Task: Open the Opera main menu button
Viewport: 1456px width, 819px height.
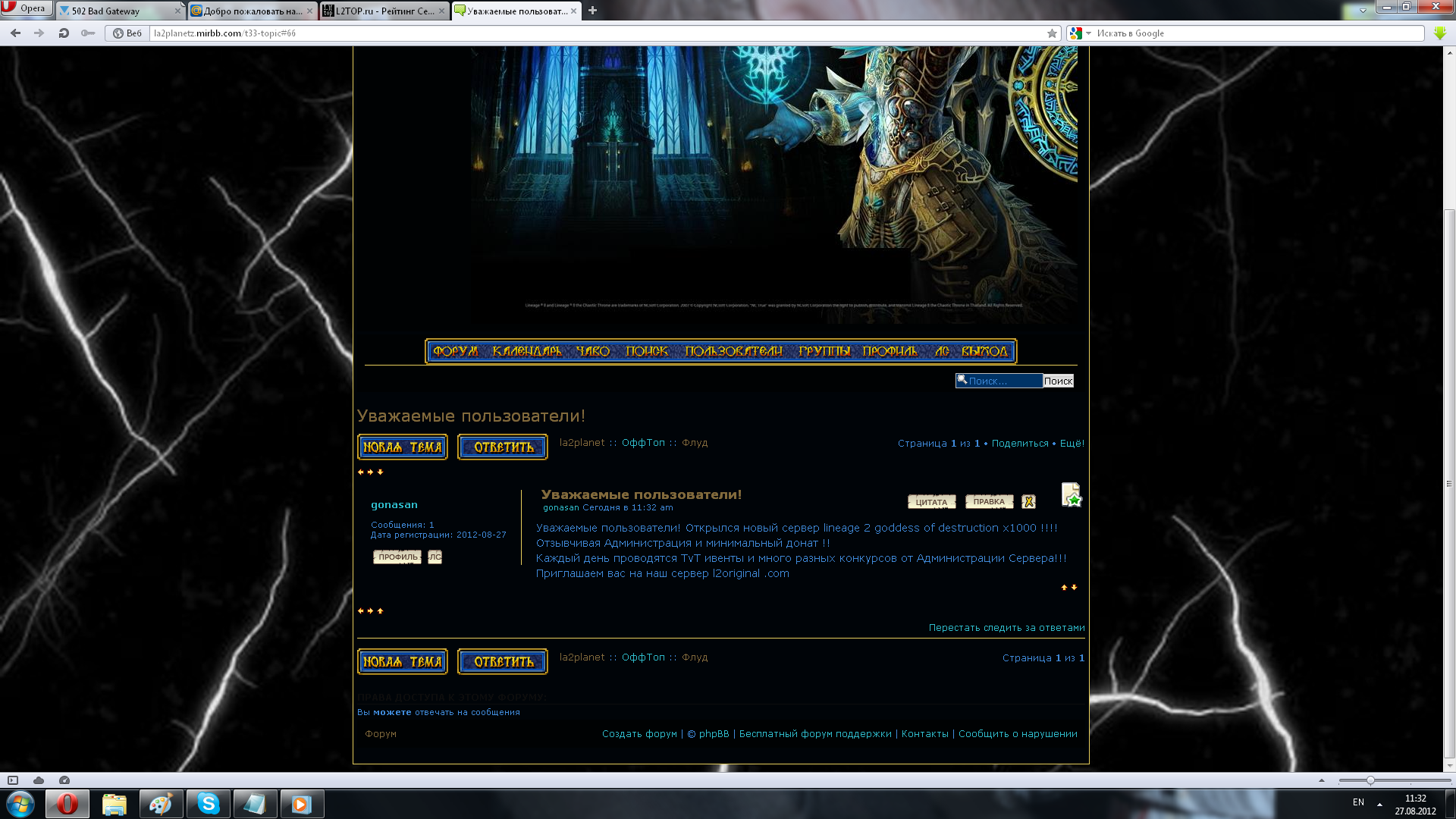Action: pyautogui.click(x=26, y=8)
